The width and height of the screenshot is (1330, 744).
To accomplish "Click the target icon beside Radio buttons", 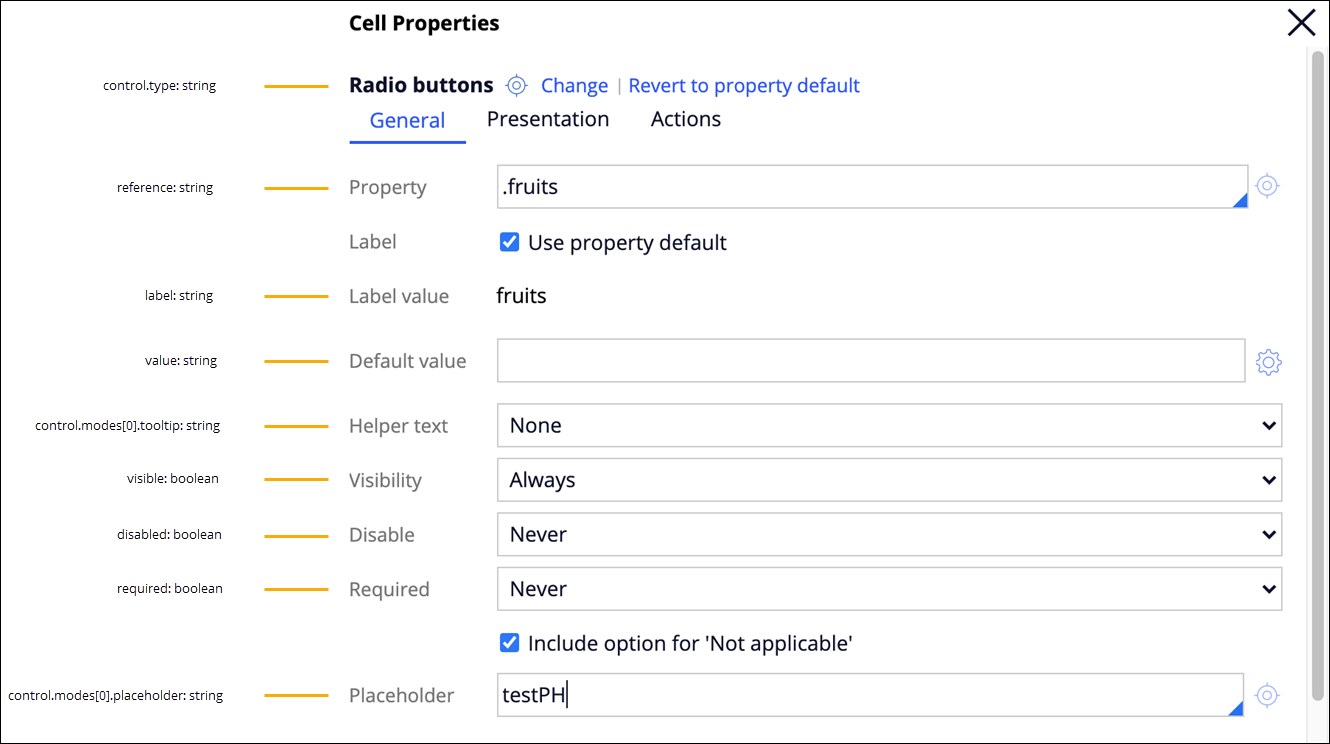I will [x=516, y=86].
